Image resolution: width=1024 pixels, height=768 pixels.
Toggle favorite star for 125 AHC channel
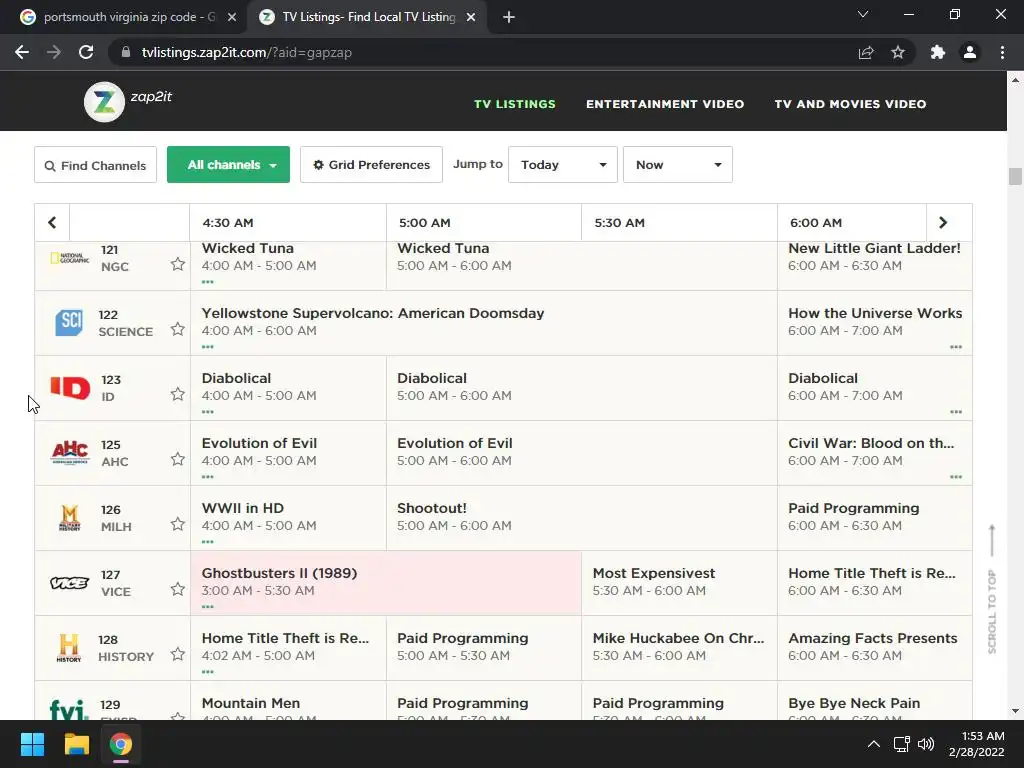(178, 459)
